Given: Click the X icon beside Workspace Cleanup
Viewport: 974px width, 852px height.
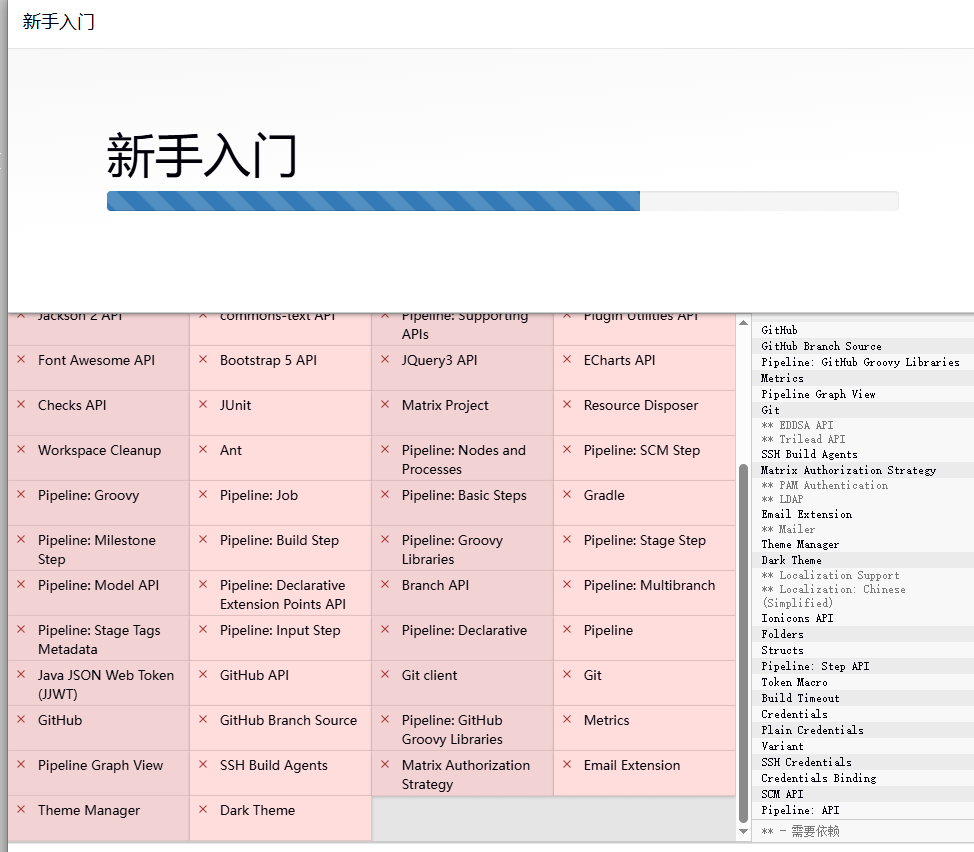Looking at the screenshot, I should click(x=21, y=449).
